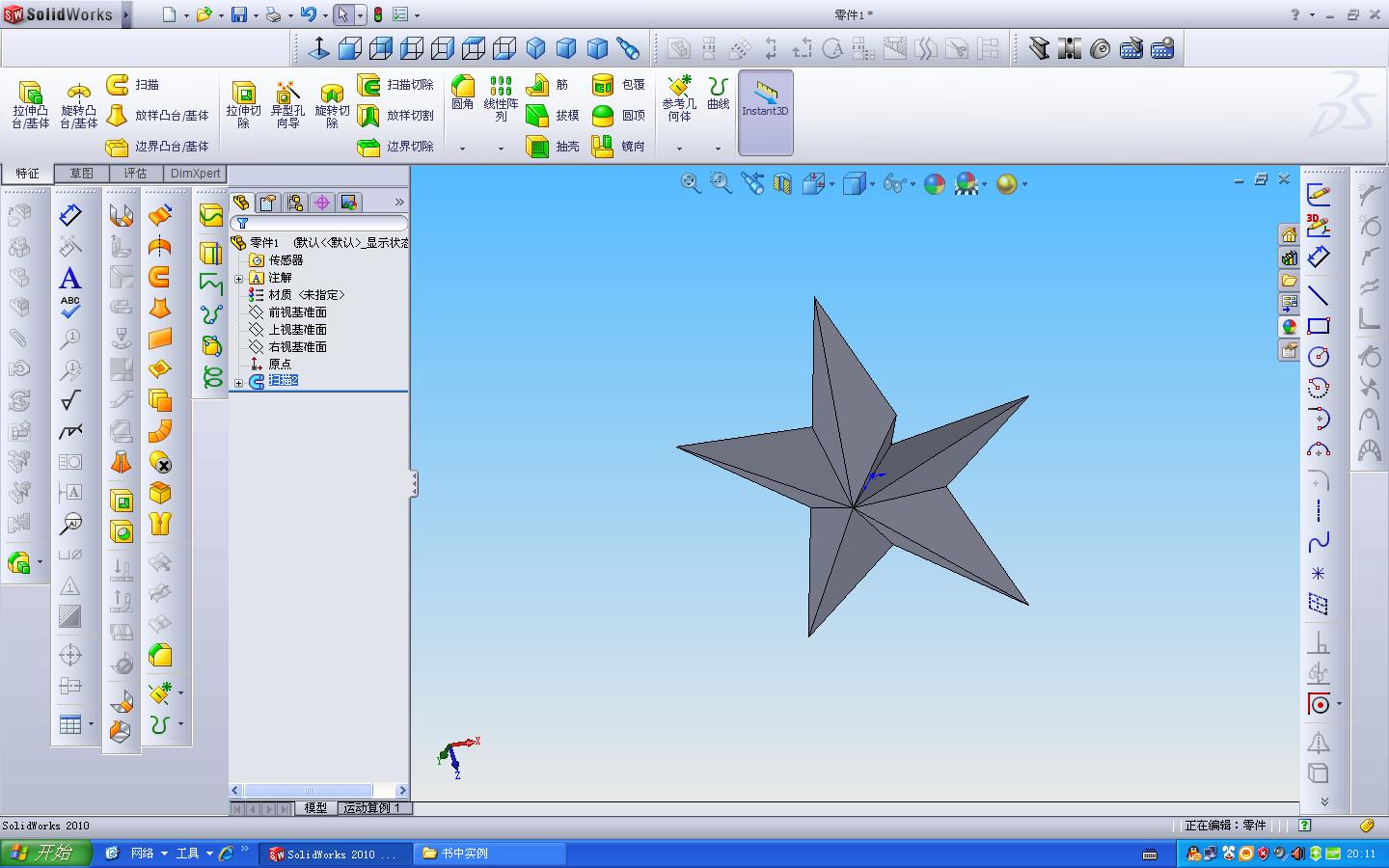Click the 镜向 mirror button
This screenshot has width=1389, height=868.
click(x=618, y=147)
